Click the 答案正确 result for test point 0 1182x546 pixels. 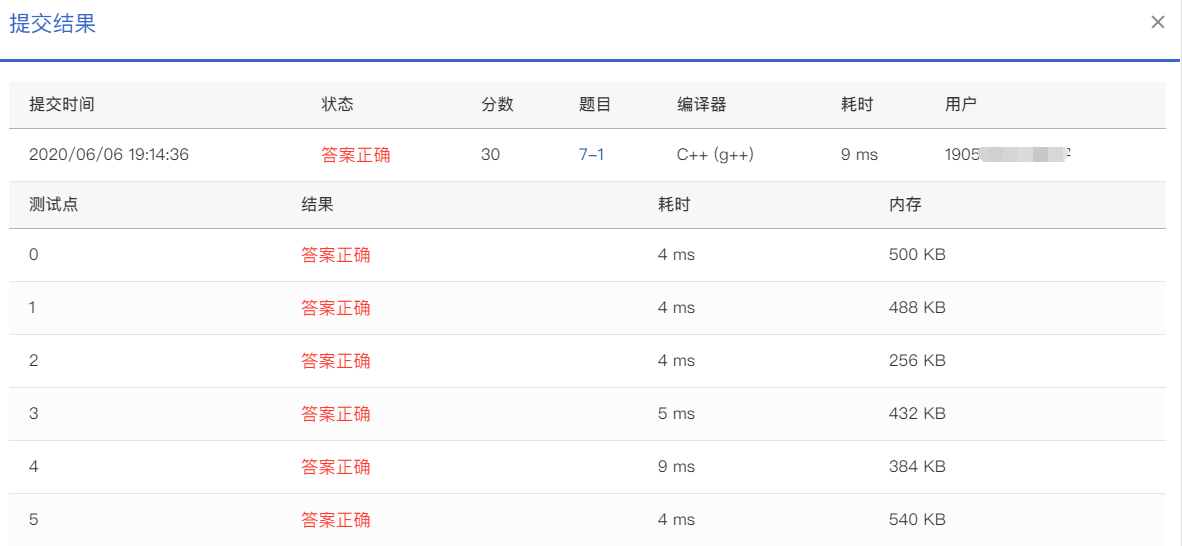(x=335, y=255)
